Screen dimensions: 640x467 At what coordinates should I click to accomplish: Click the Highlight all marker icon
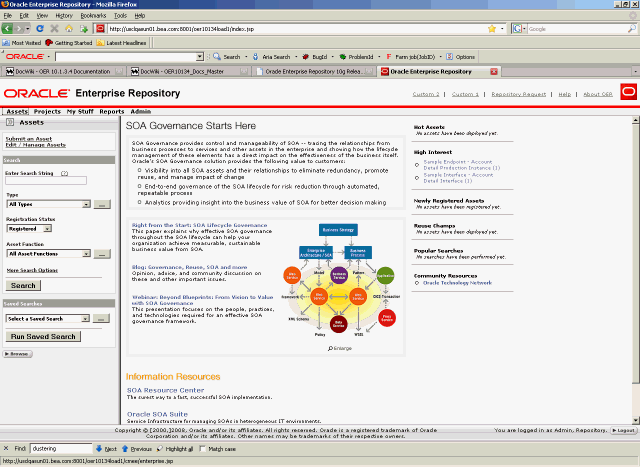160,449
